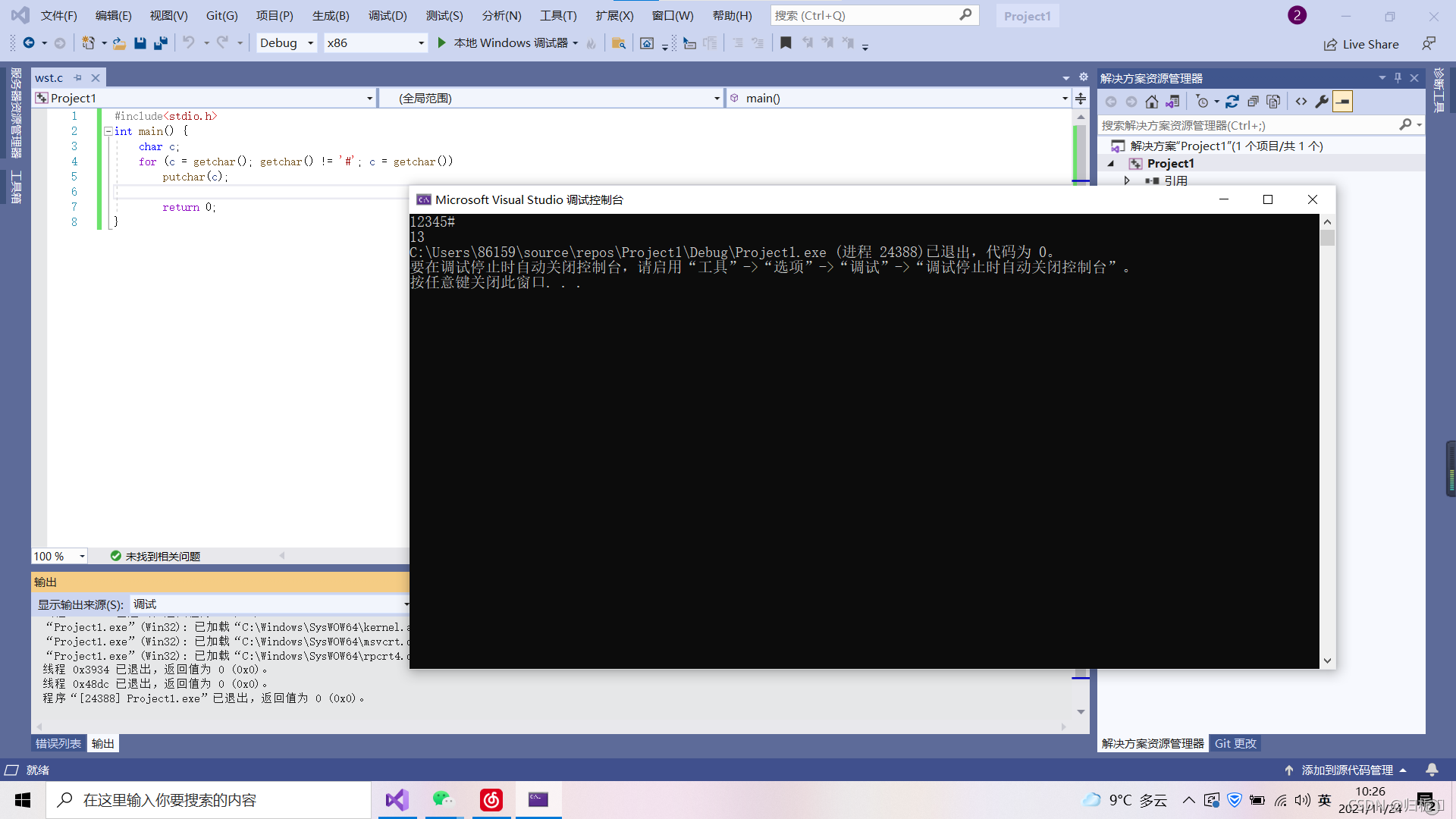Click the Navigate Backward arrow icon

point(29,43)
